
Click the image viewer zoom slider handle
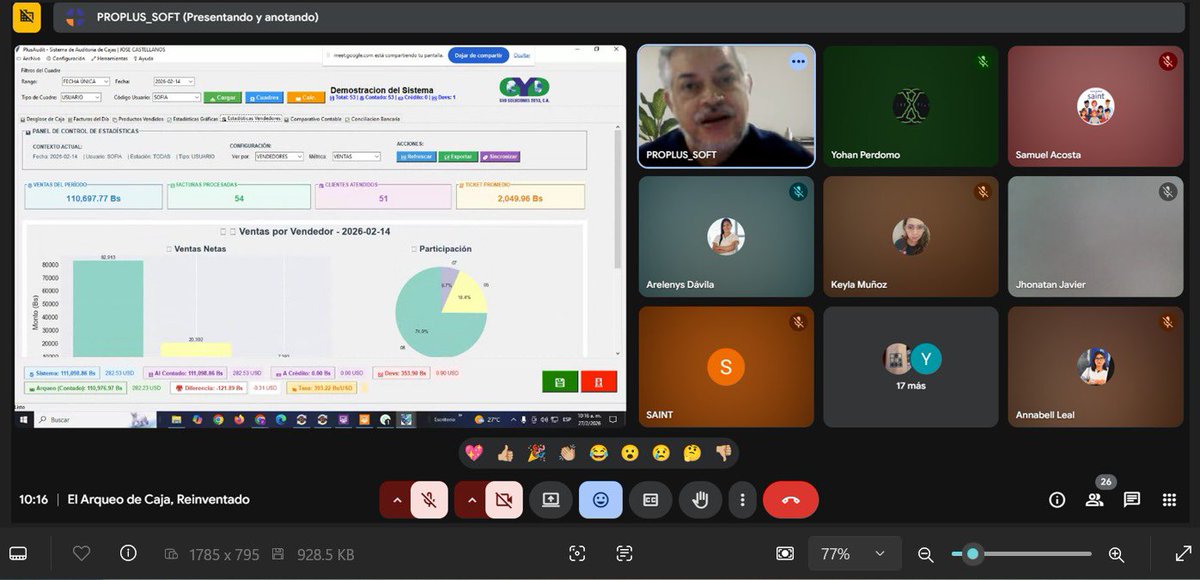pyautogui.click(x=972, y=553)
